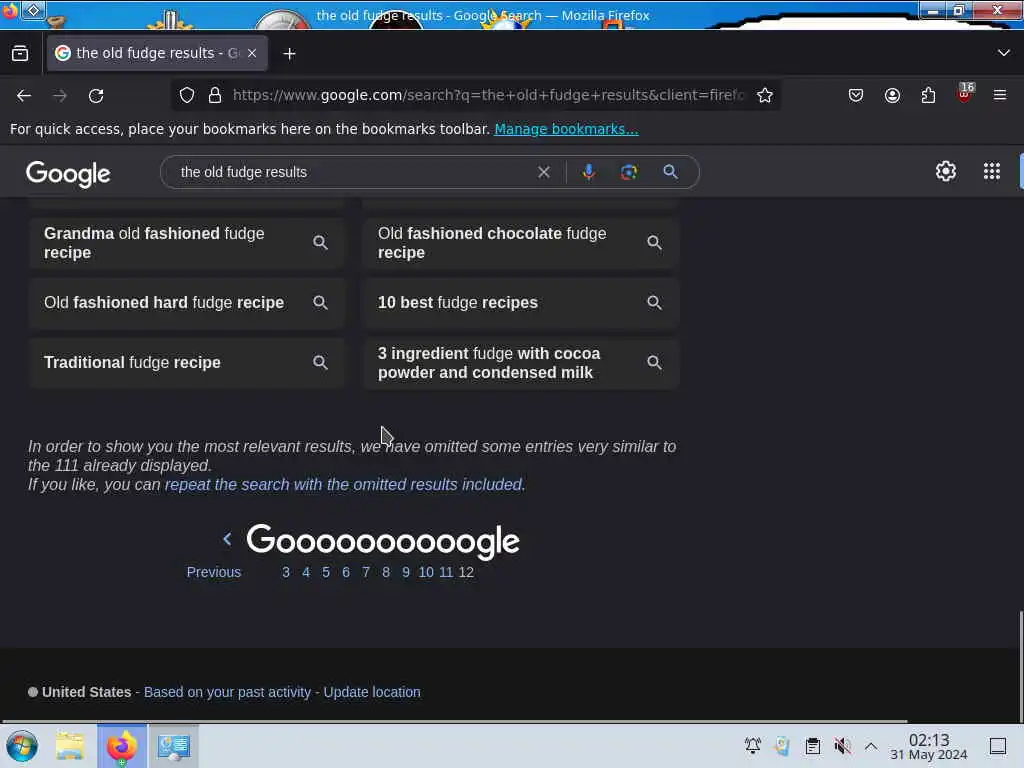The height and width of the screenshot is (768, 1024).
Task: Open Google quick settings gear
Action: tap(946, 172)
